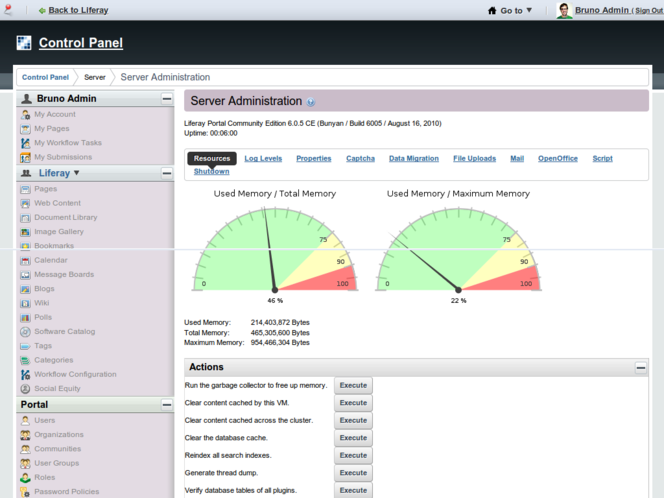Switch to the Log Levels tab
Image resolution: width=664 pixels, height=498 pixels.
pyautogui.click(x=263, y=158)
